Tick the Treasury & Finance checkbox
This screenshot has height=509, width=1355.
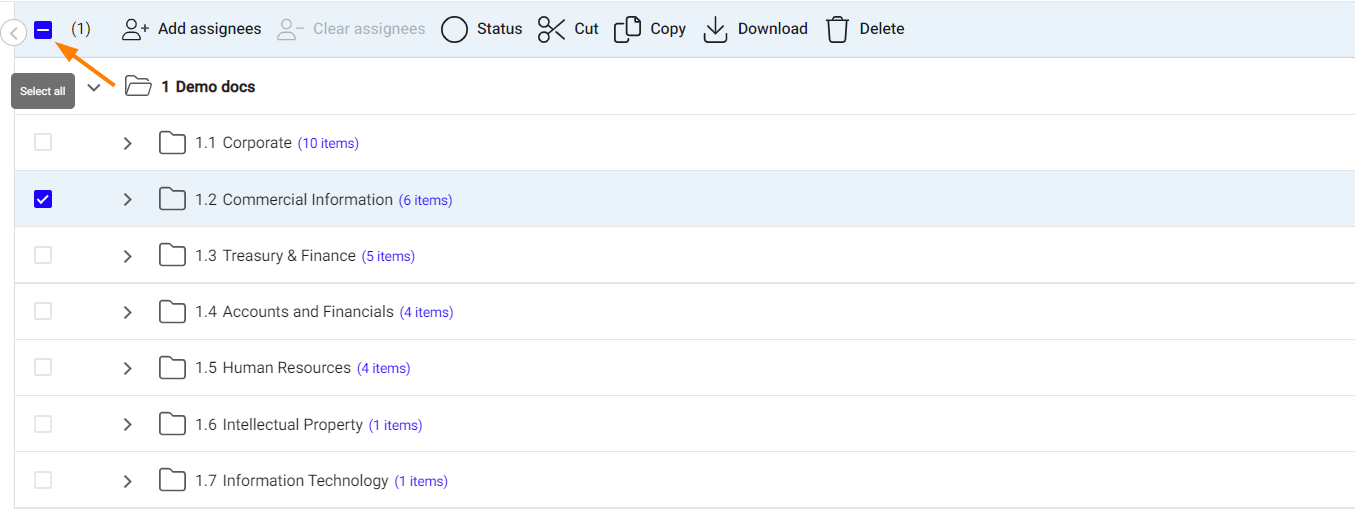click(43, 255)
